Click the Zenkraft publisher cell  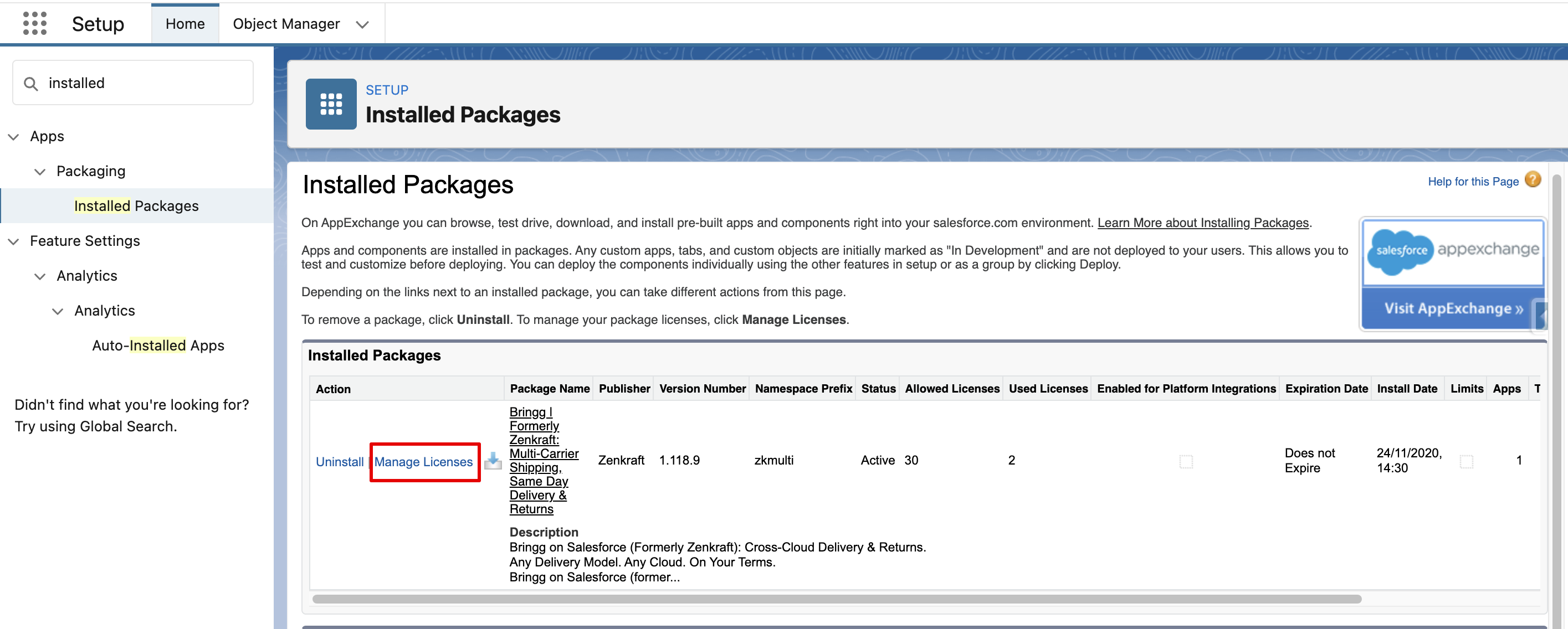pyautogui.click(x=621, y=460)
